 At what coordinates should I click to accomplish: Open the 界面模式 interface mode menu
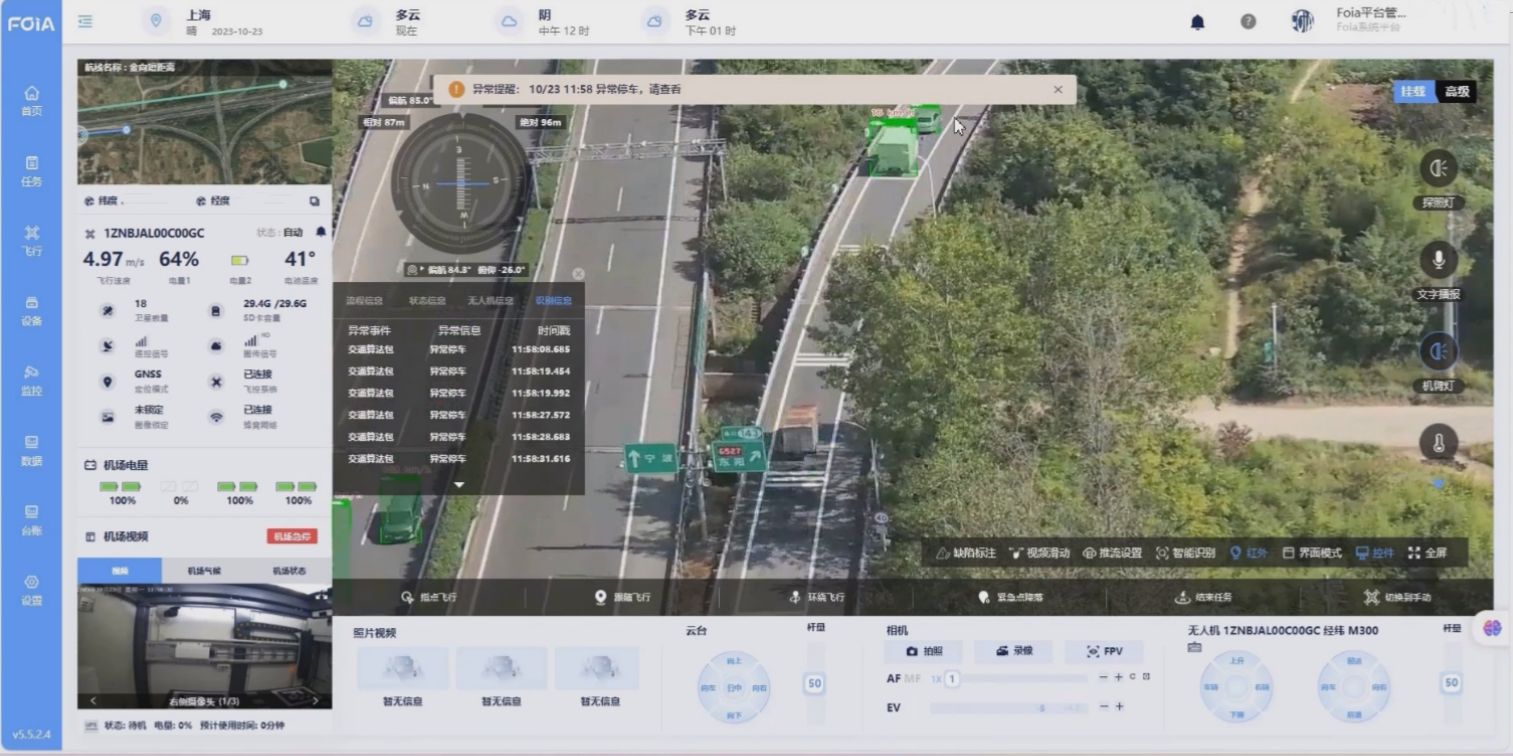coord(1312,553)
